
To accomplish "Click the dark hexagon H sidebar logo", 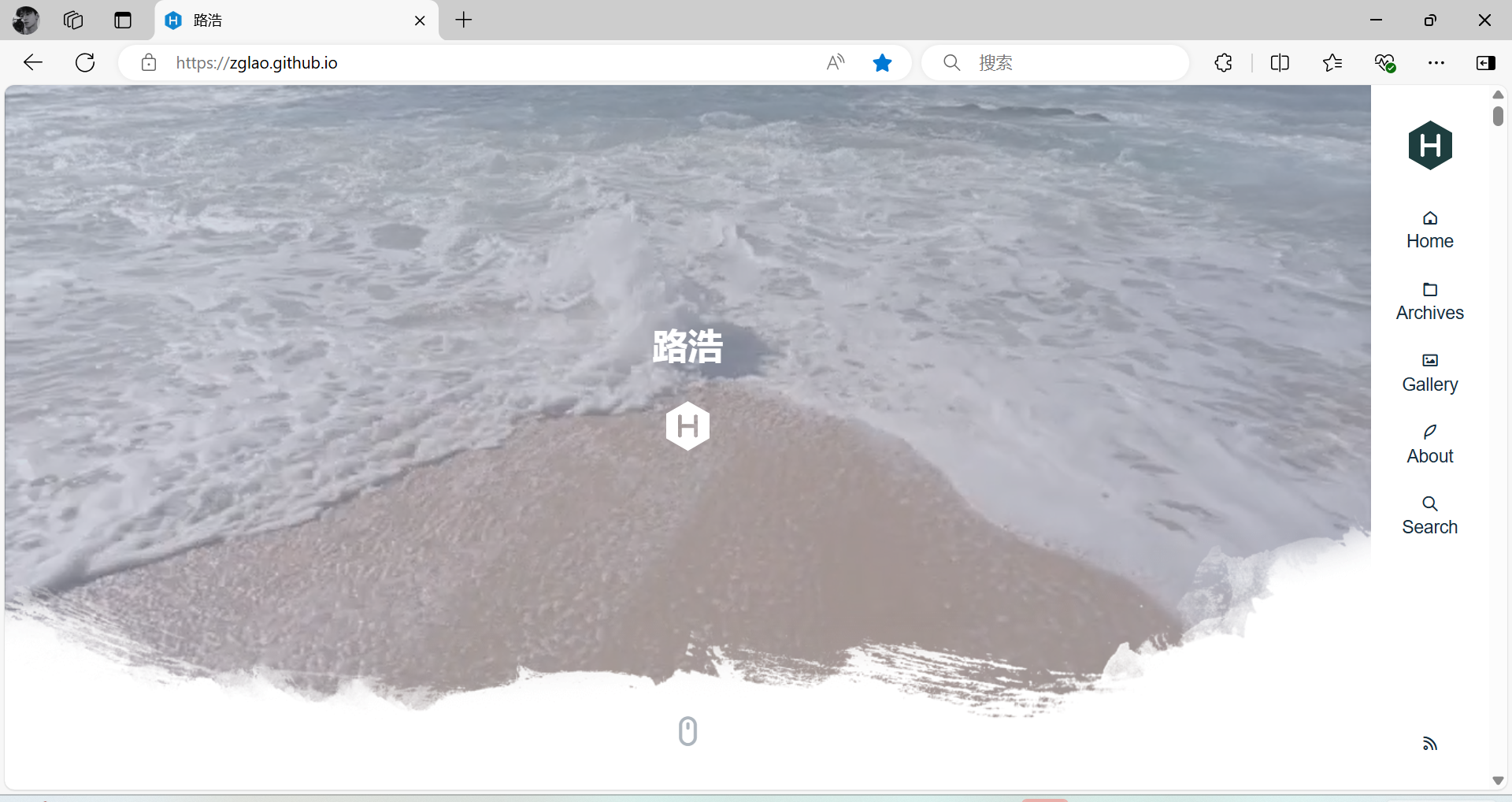I will point(1430,145).
